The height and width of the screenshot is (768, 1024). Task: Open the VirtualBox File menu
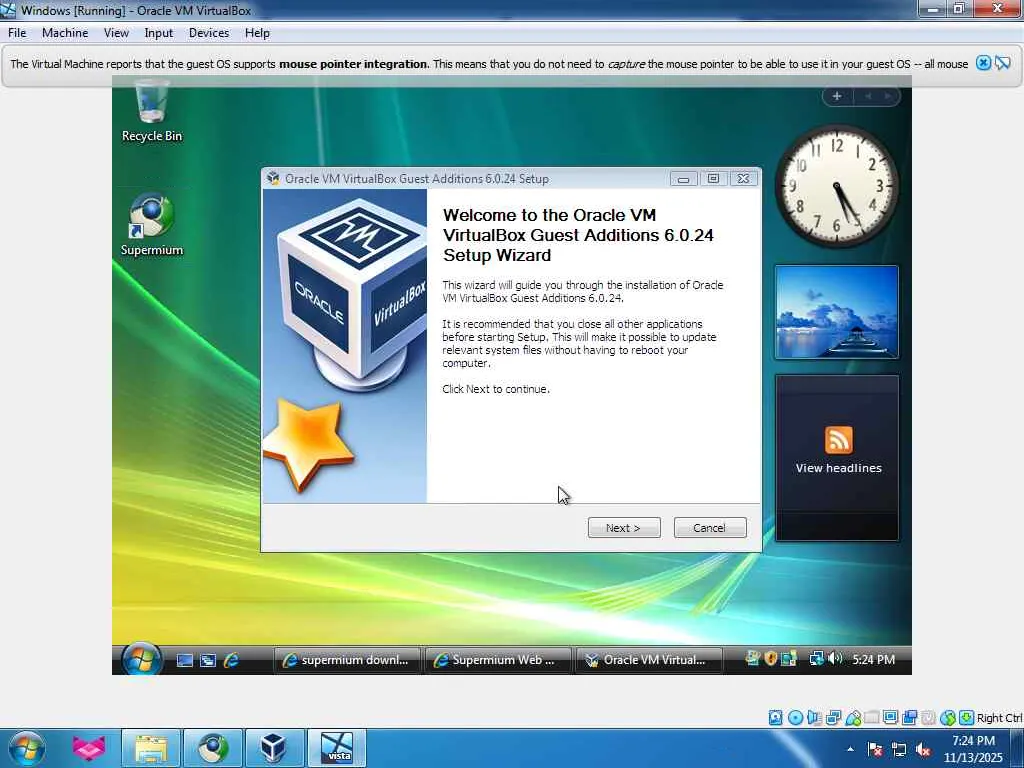click(17, 33)
